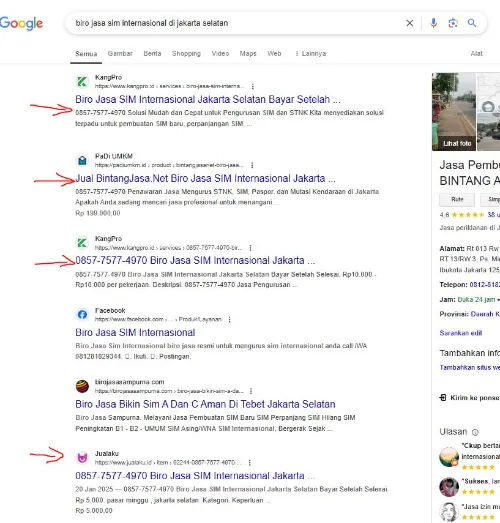Open the KangPro '0857-7577-4970 Biro Jasa SIM' result
The width and height of the screenshot is (500, 523).
(195, 260)
